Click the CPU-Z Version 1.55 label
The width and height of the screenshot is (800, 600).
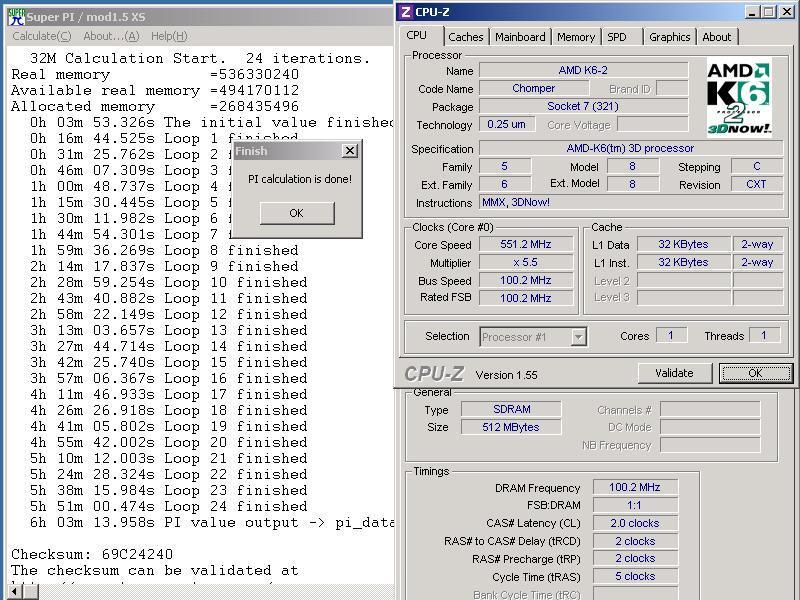pos(507,375)
